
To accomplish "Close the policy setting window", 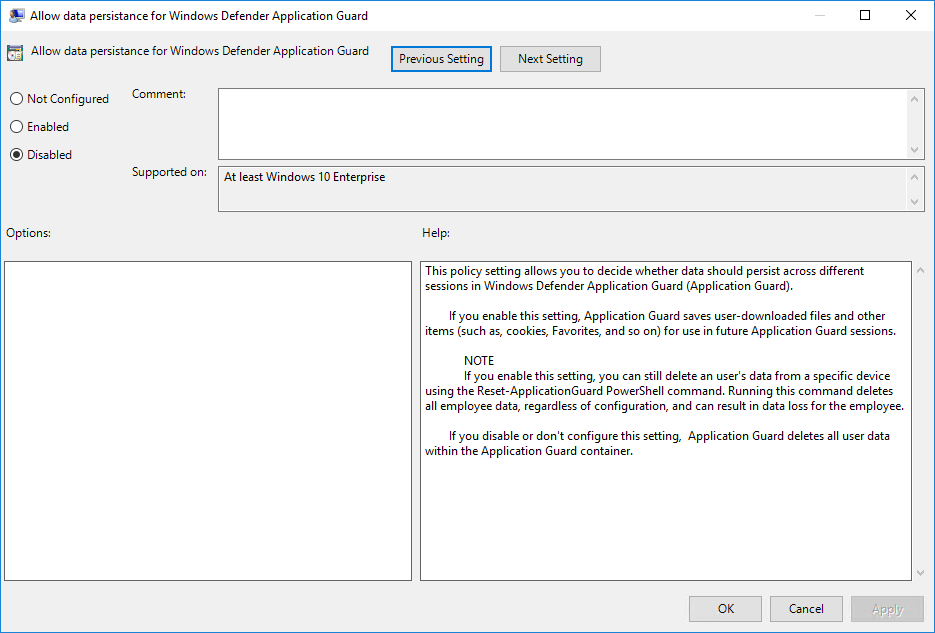I will coord(911,15).
